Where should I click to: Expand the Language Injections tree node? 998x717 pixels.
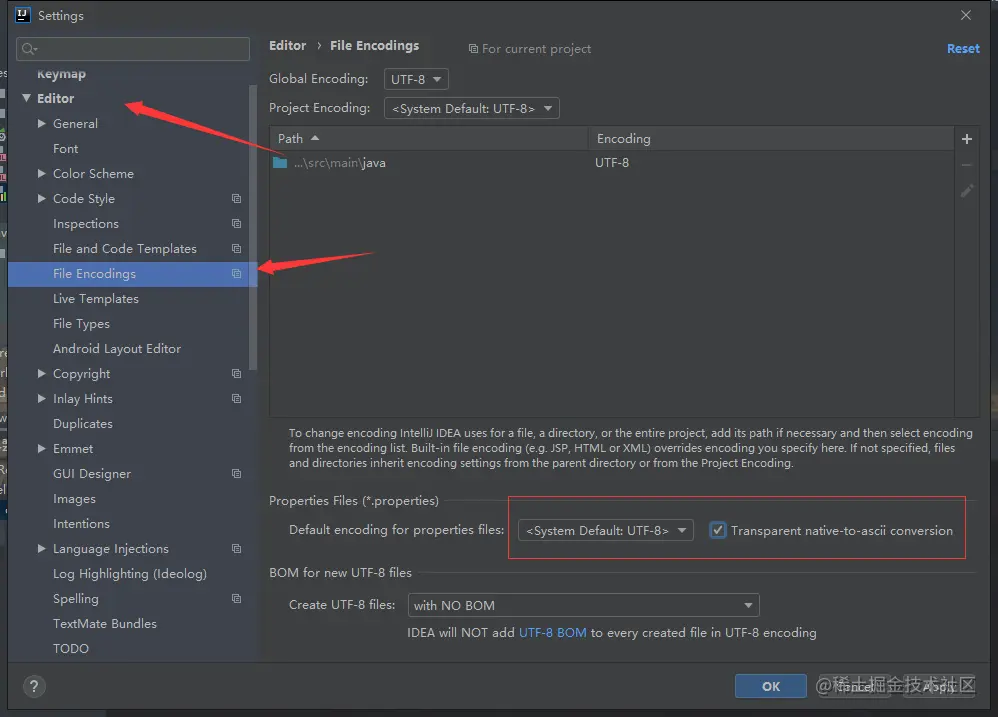tap(41, 548)
